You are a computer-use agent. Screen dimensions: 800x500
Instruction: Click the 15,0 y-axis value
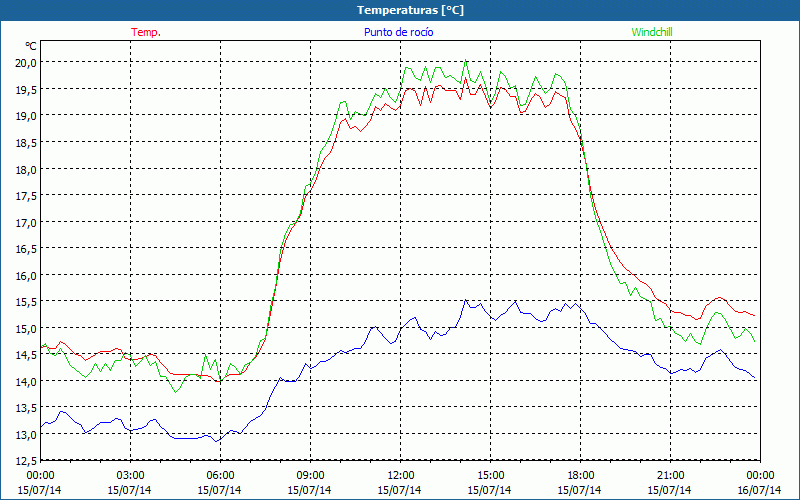pos(26,329)
